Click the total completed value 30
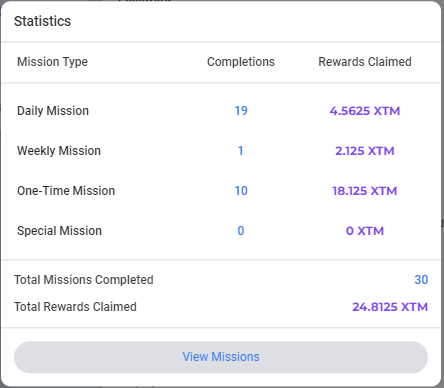Image resolution: width=444 pixels, height=388 pixels. tap(421, 280)
